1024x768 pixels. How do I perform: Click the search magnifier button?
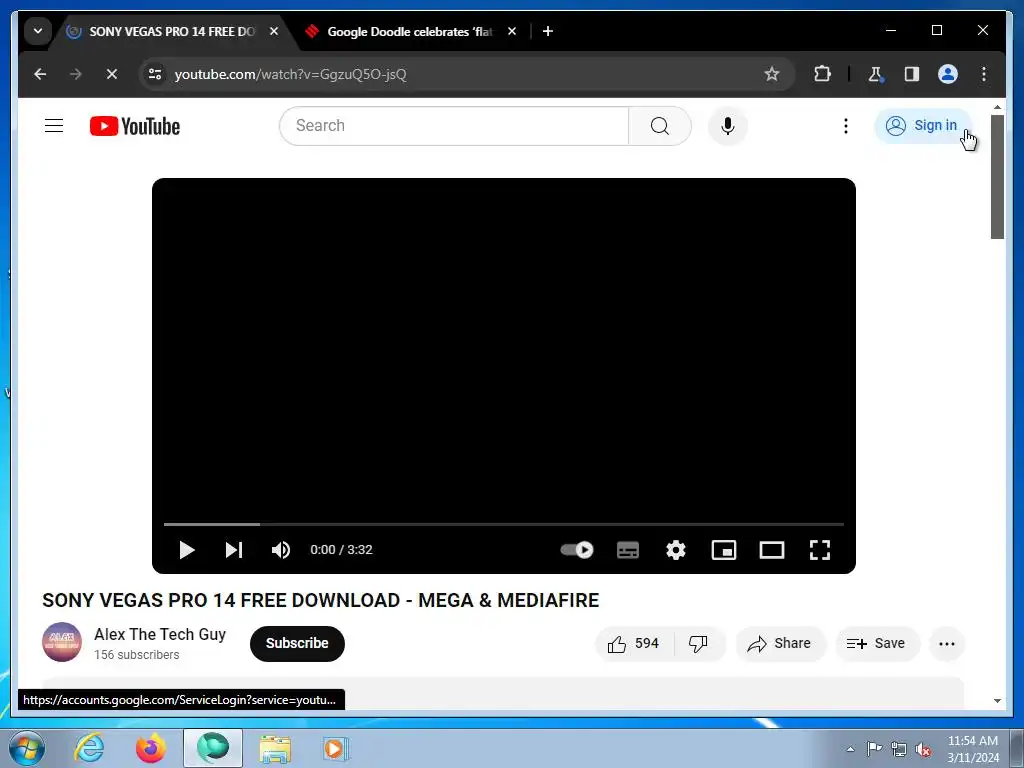[660, 125]
